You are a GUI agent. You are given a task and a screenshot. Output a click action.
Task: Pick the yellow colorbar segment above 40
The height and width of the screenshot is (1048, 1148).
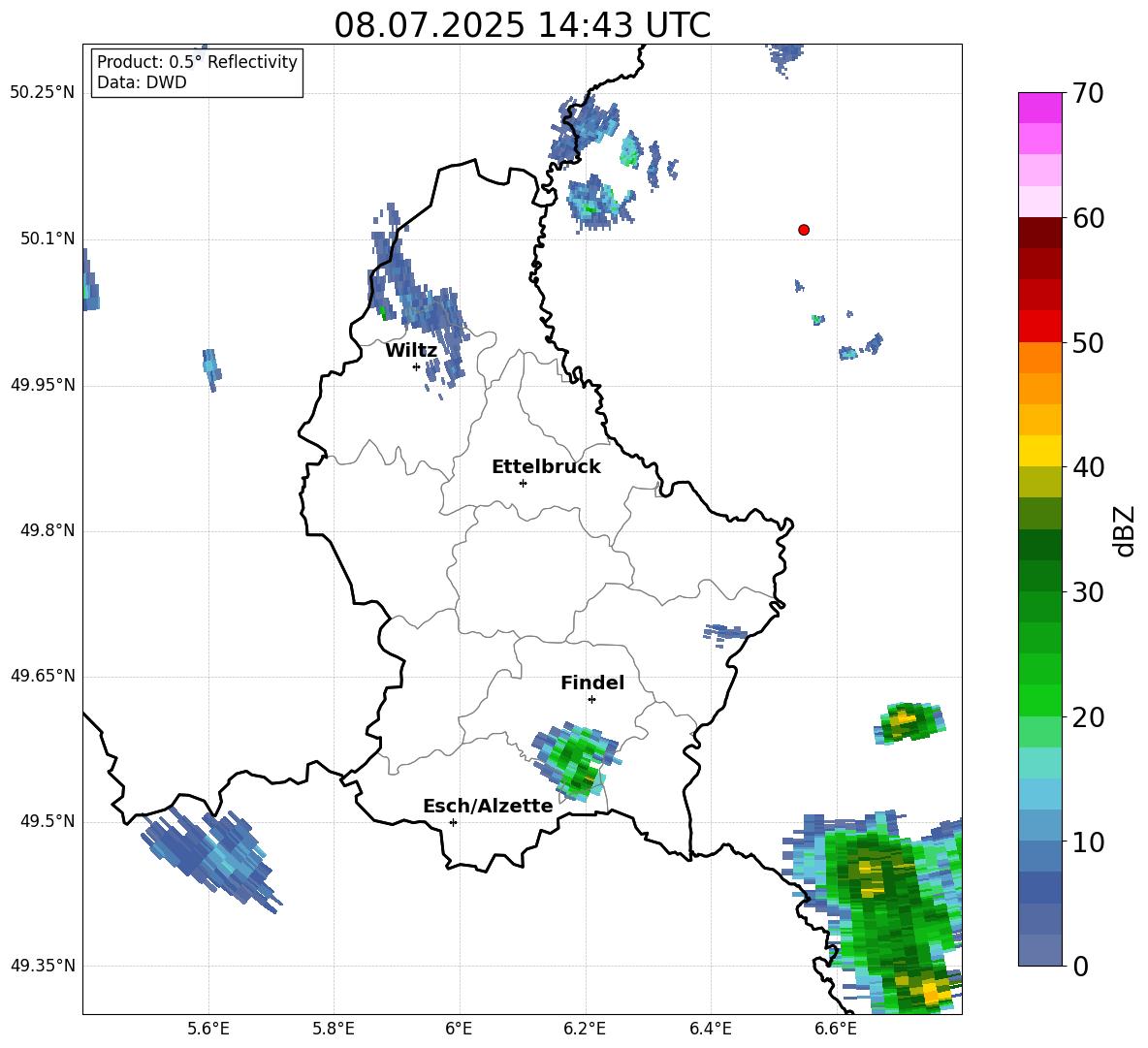[1039, 451]
